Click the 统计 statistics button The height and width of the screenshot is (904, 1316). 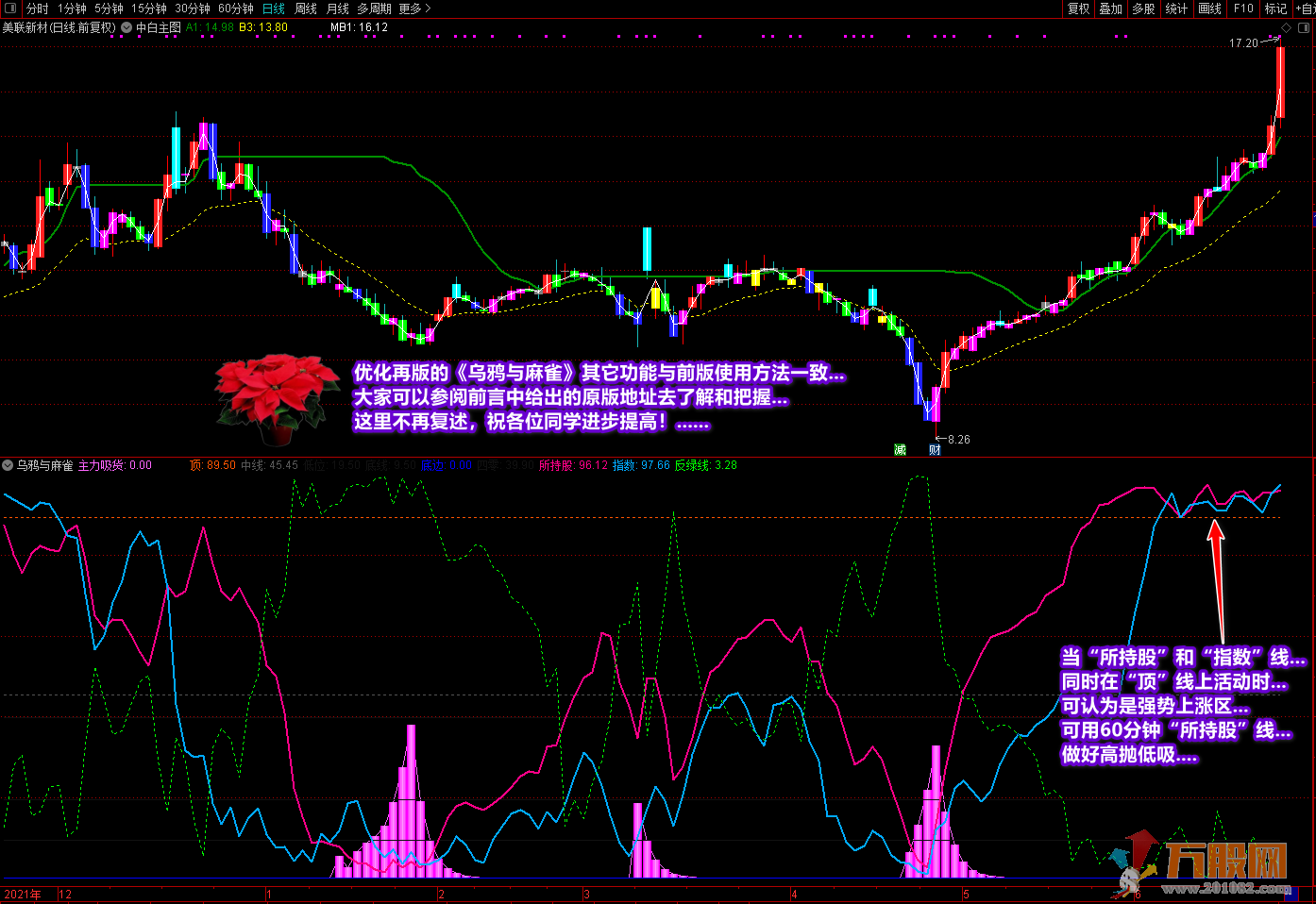[x=1176, y=8]
